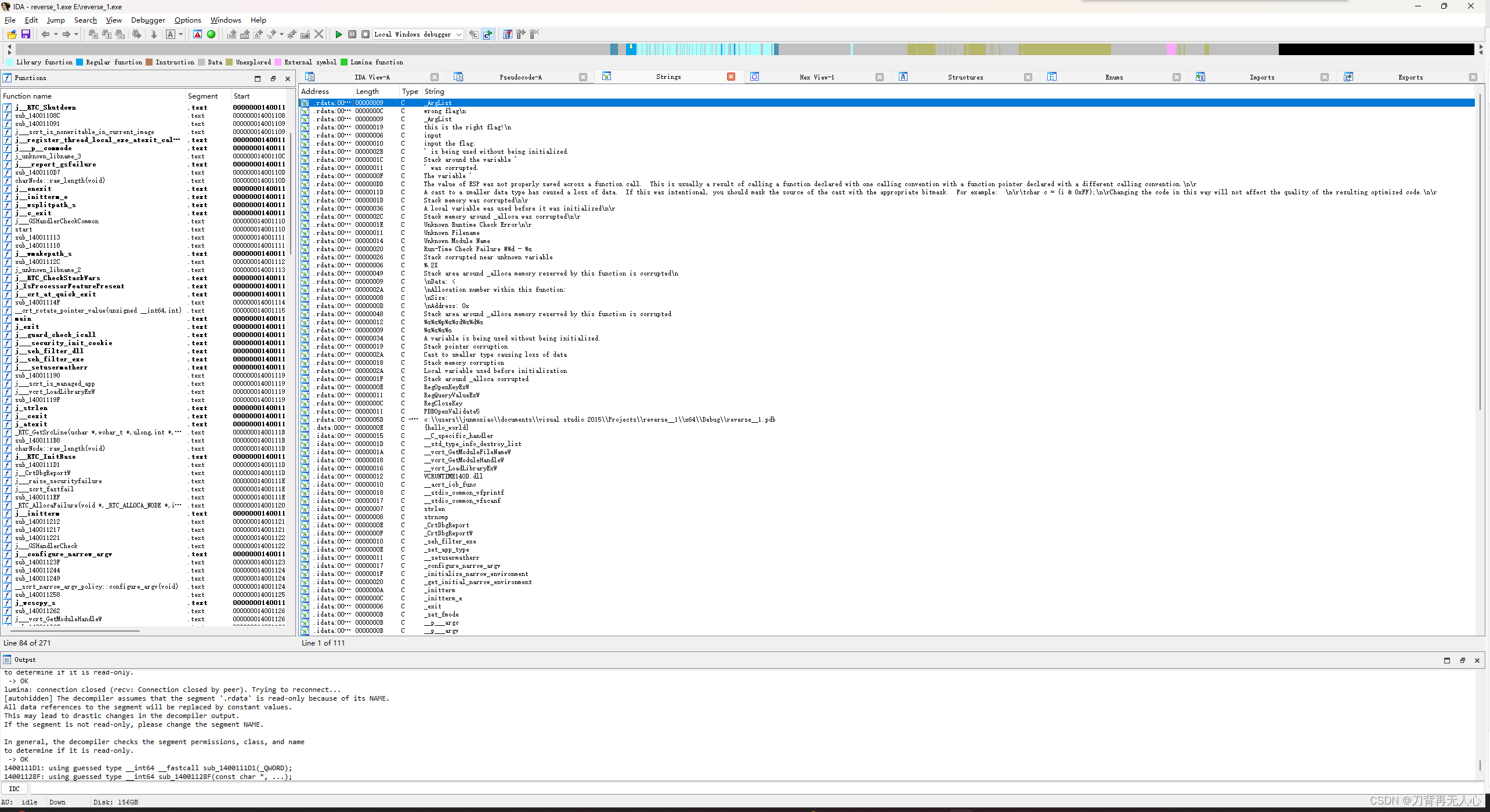Select the {hello_world} string row
The image size is (1490, 812).
446,427
